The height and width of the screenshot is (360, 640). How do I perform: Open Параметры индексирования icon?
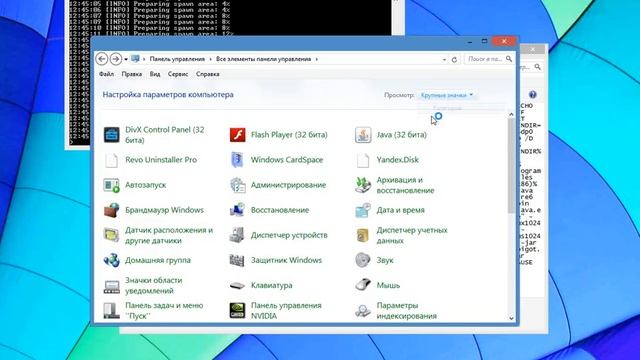363,311
